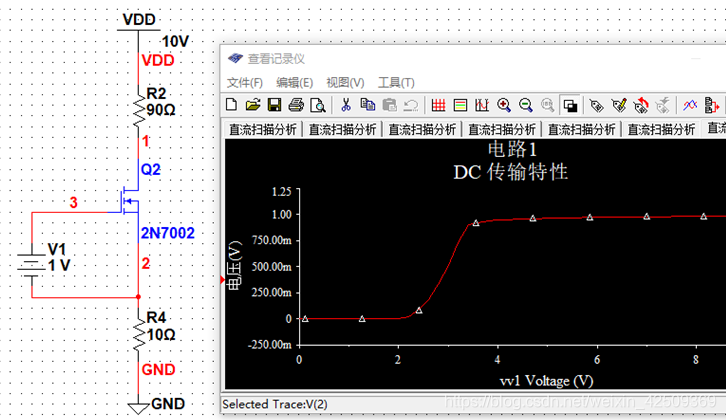The image size is (726, 420).
Task: Show the legend with the striped list icon
Action: [460, 105]
